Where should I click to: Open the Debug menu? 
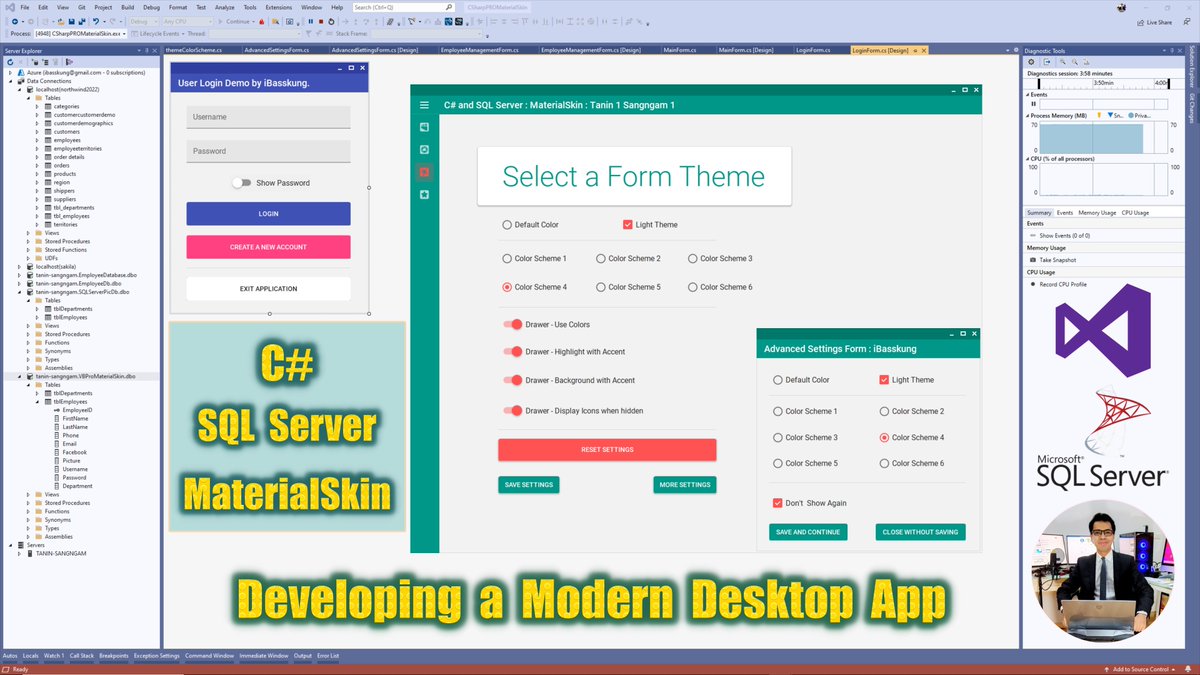[151, 7]
